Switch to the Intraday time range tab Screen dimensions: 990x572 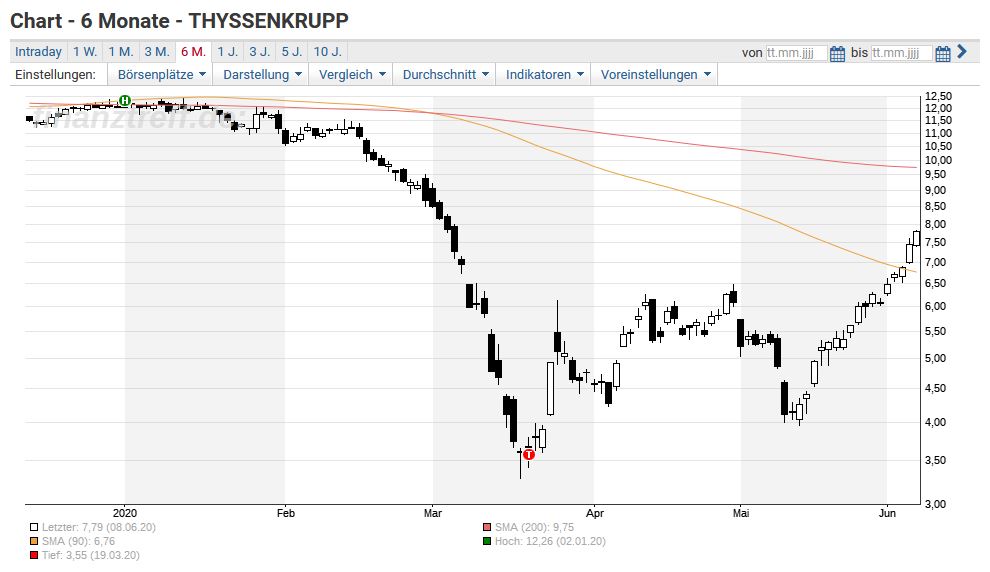click(39, 52)
